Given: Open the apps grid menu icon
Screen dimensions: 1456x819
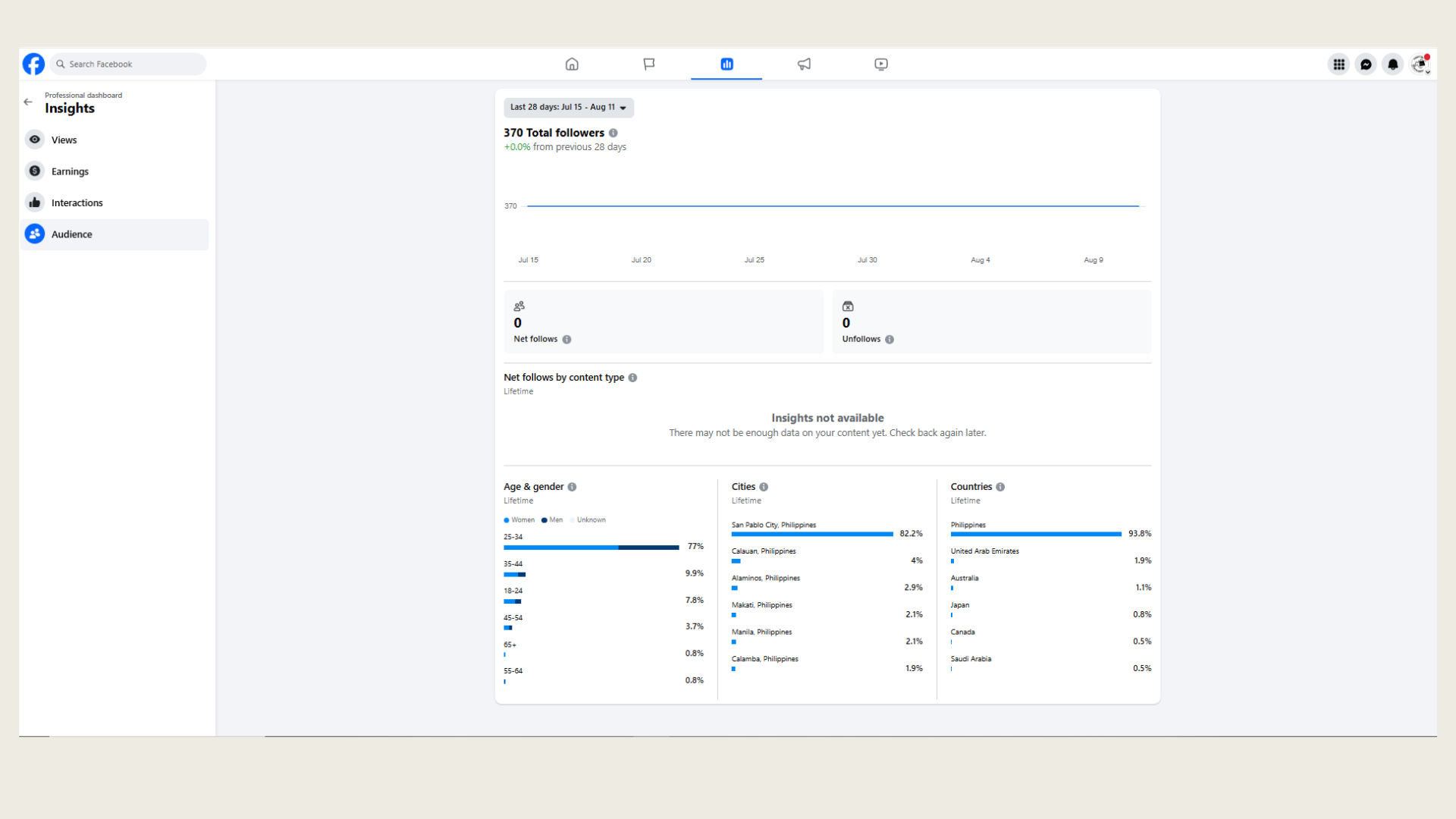Looking at the screenshot, I should (x=1339, y=64).
